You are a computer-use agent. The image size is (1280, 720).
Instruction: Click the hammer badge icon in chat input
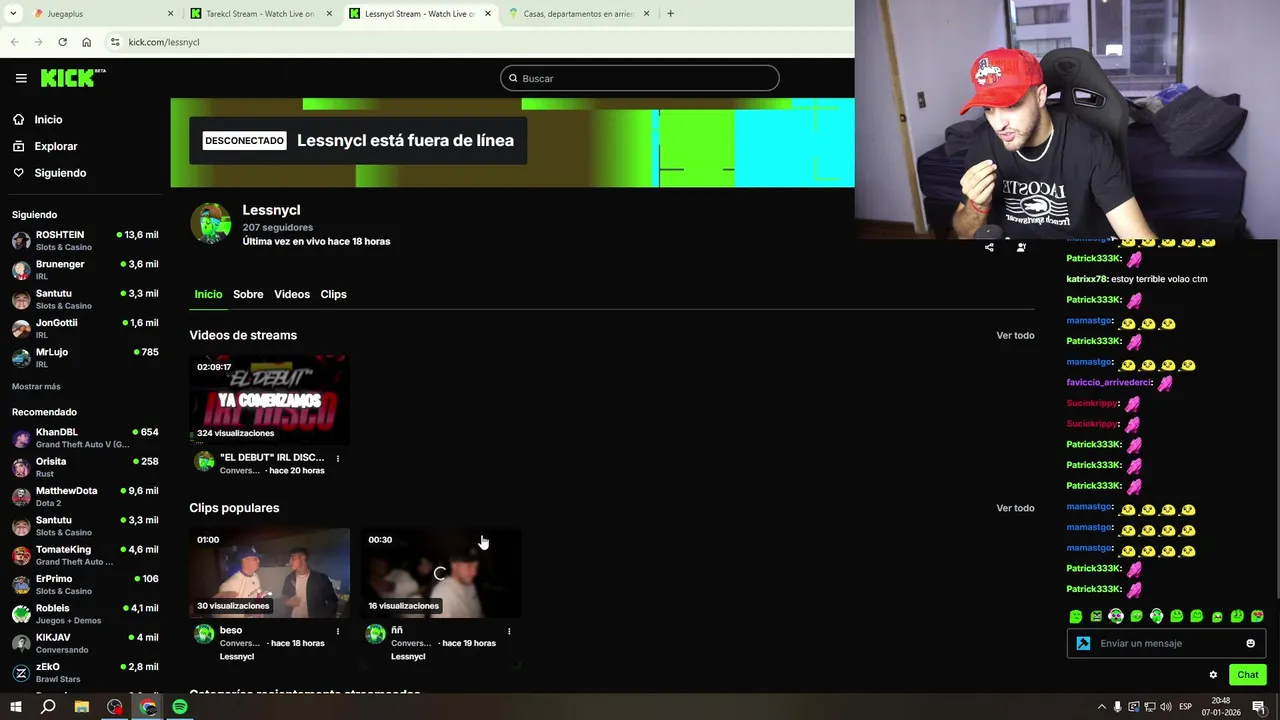(1083, 643)
